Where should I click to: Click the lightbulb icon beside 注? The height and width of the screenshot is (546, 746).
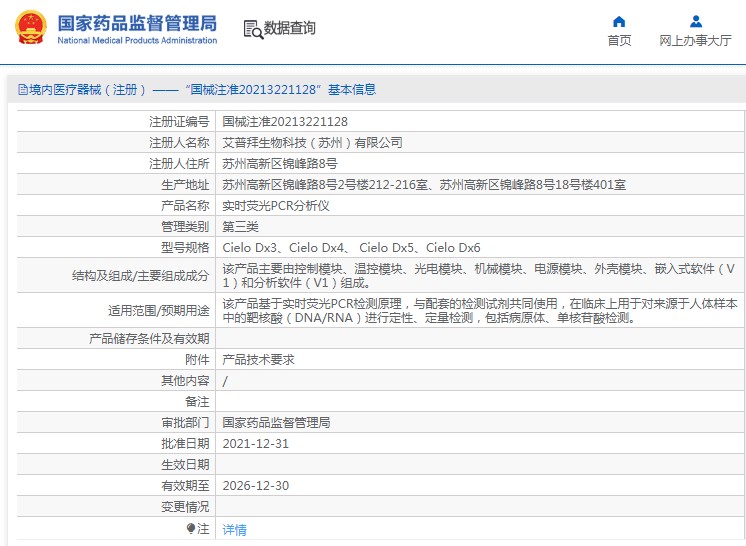(190, 528)
